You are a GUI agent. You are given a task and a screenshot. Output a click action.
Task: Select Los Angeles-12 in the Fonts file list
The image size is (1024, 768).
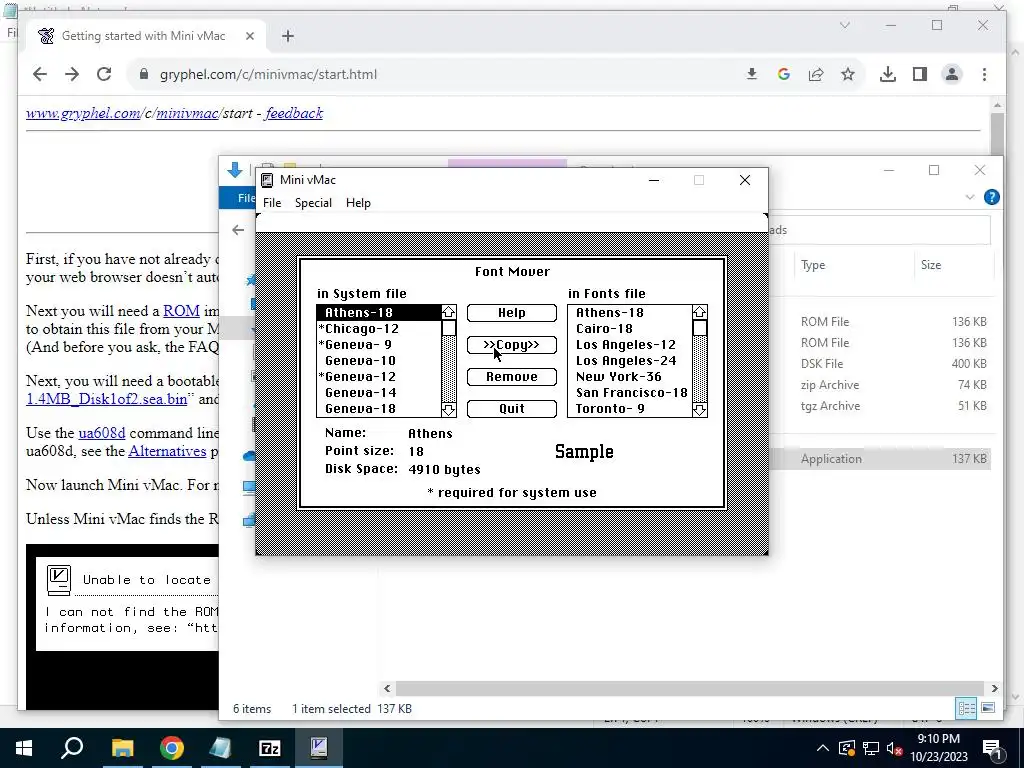click(630, 345)
